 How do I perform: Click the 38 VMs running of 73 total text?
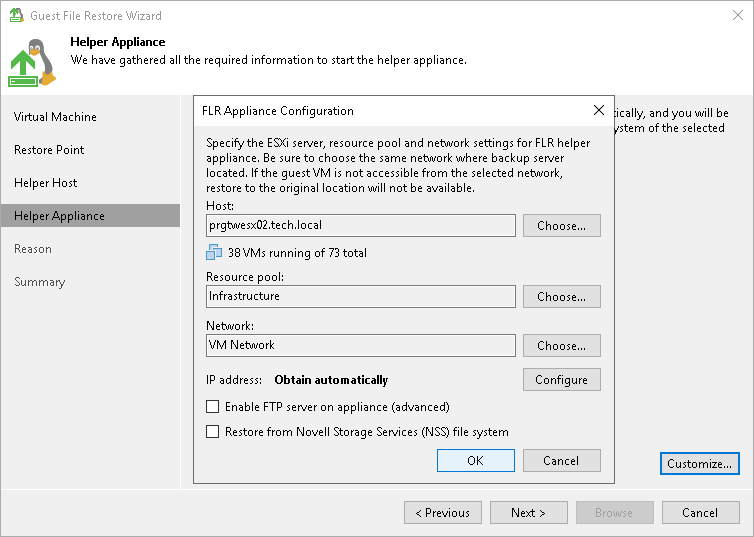(297, 253)
